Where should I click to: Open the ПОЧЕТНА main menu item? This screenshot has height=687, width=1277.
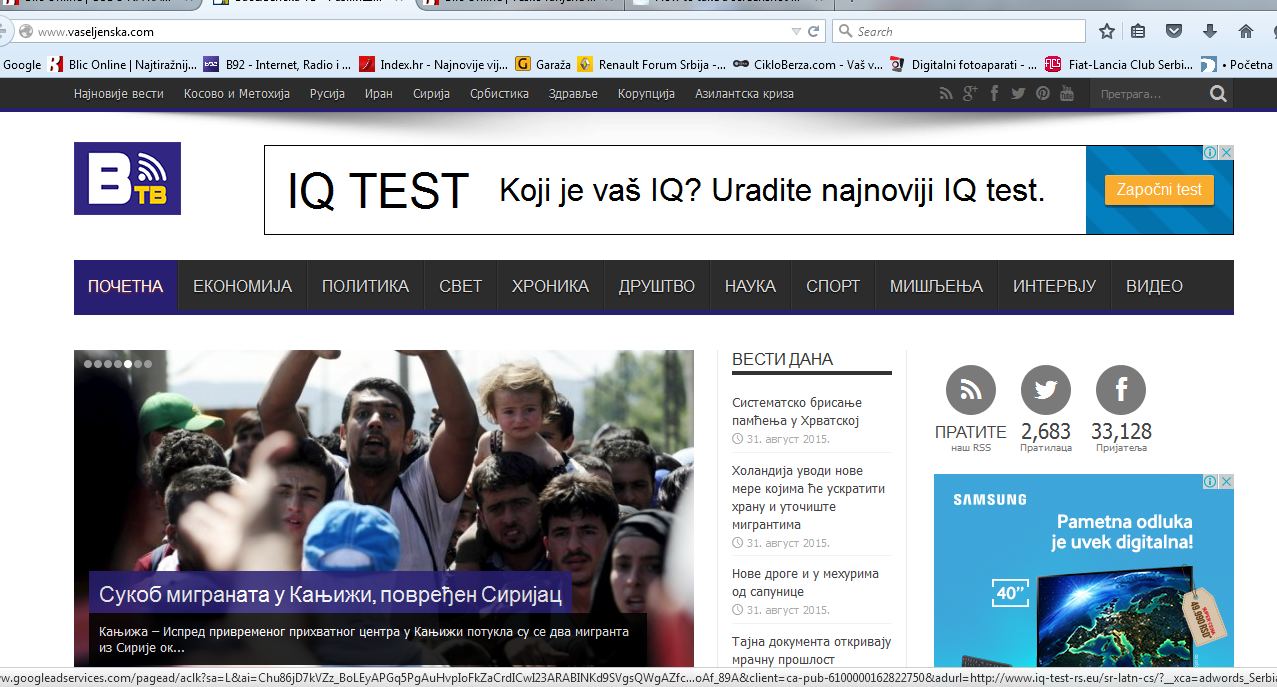(x=125, y=287)
